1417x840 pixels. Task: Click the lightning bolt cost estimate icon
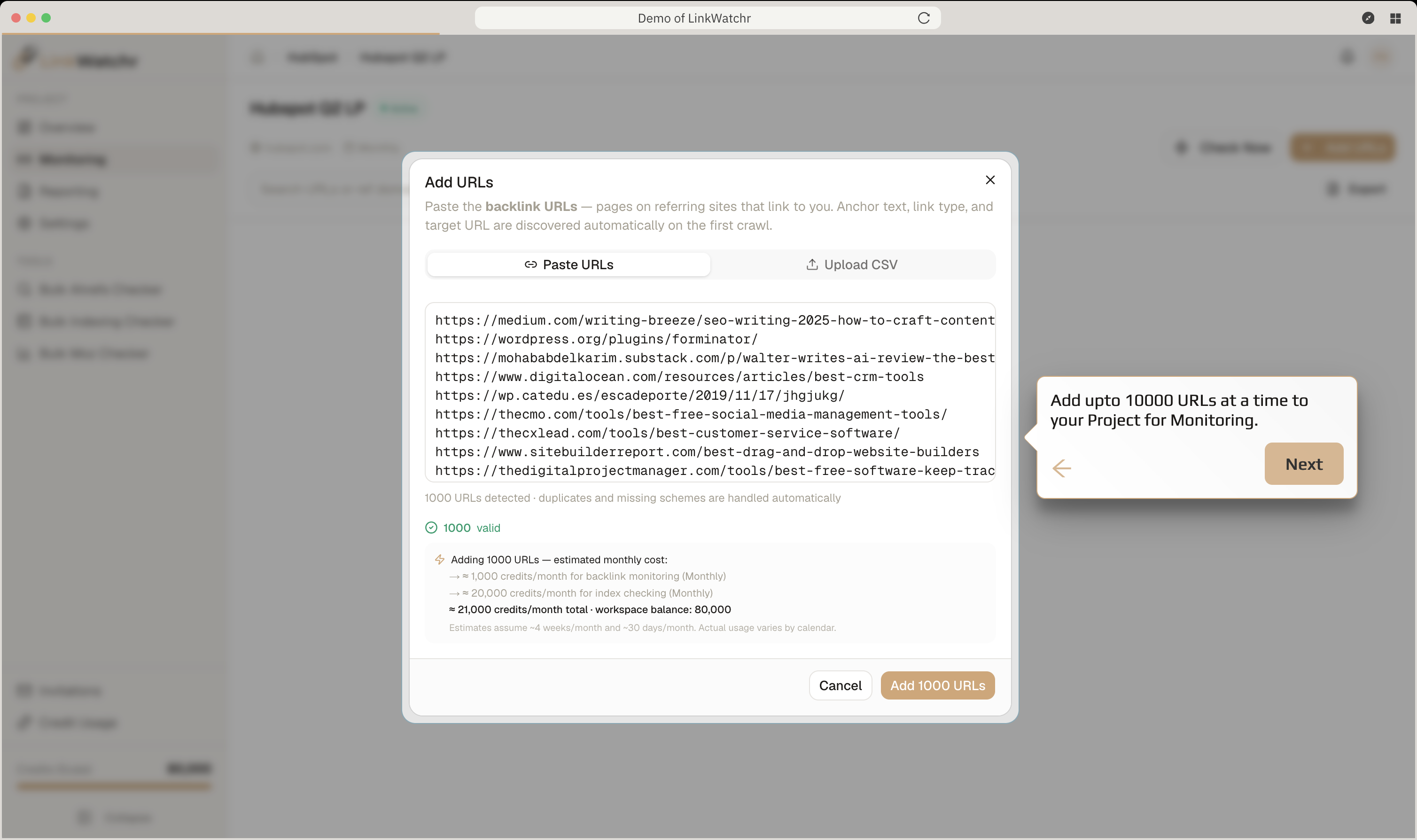[x=440, y=559]
